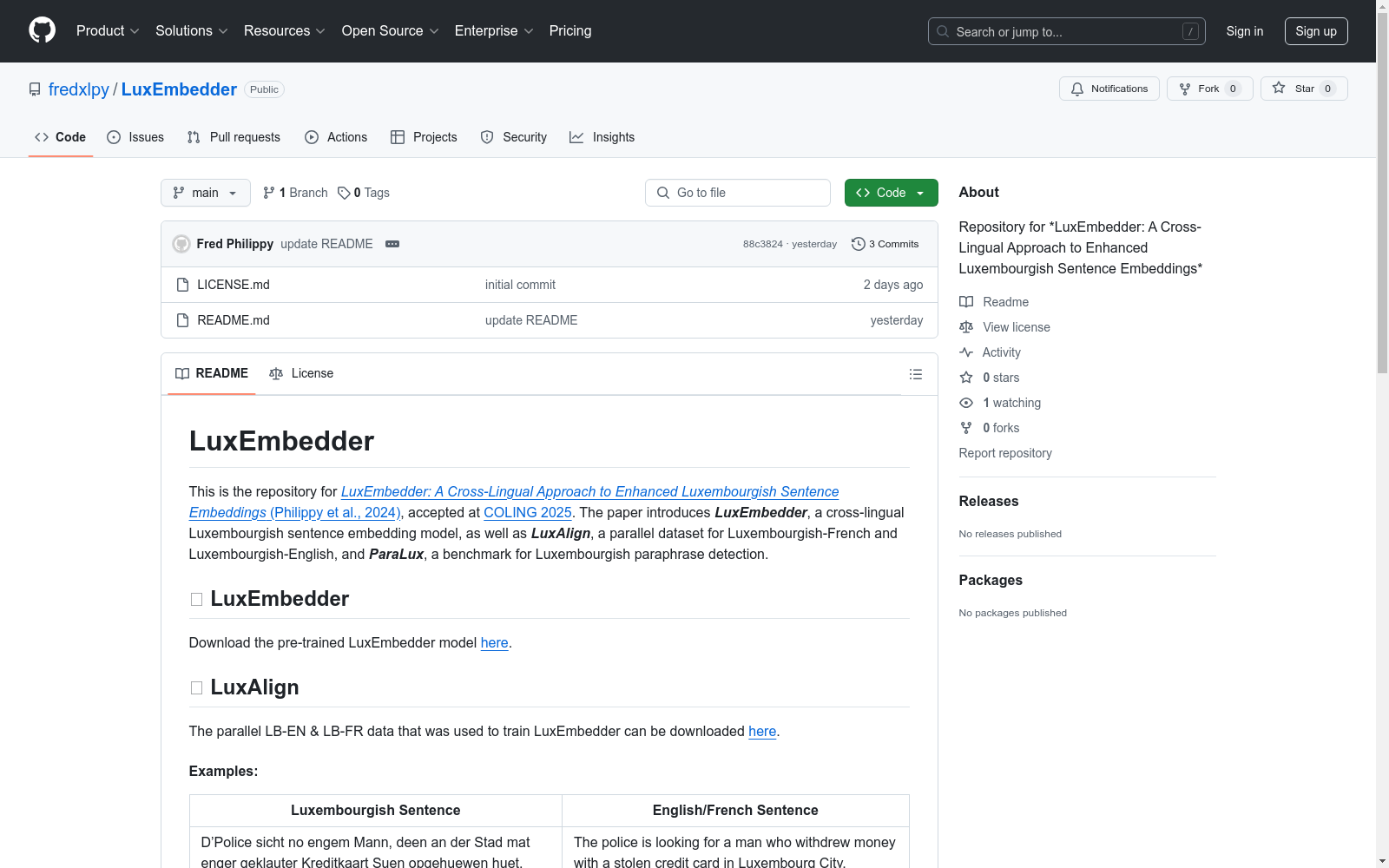Click the bell icon in Notifications
The image size is (1389, 868).
1077,89
